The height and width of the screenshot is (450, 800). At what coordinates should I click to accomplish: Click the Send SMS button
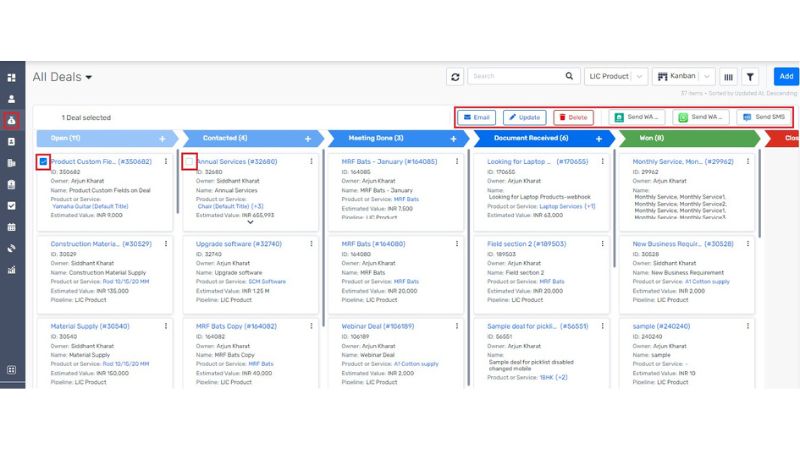[764, 117]
